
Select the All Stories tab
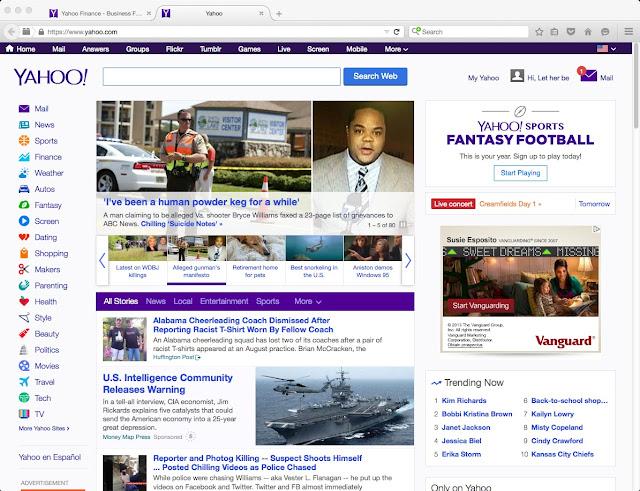coord(120,301)
